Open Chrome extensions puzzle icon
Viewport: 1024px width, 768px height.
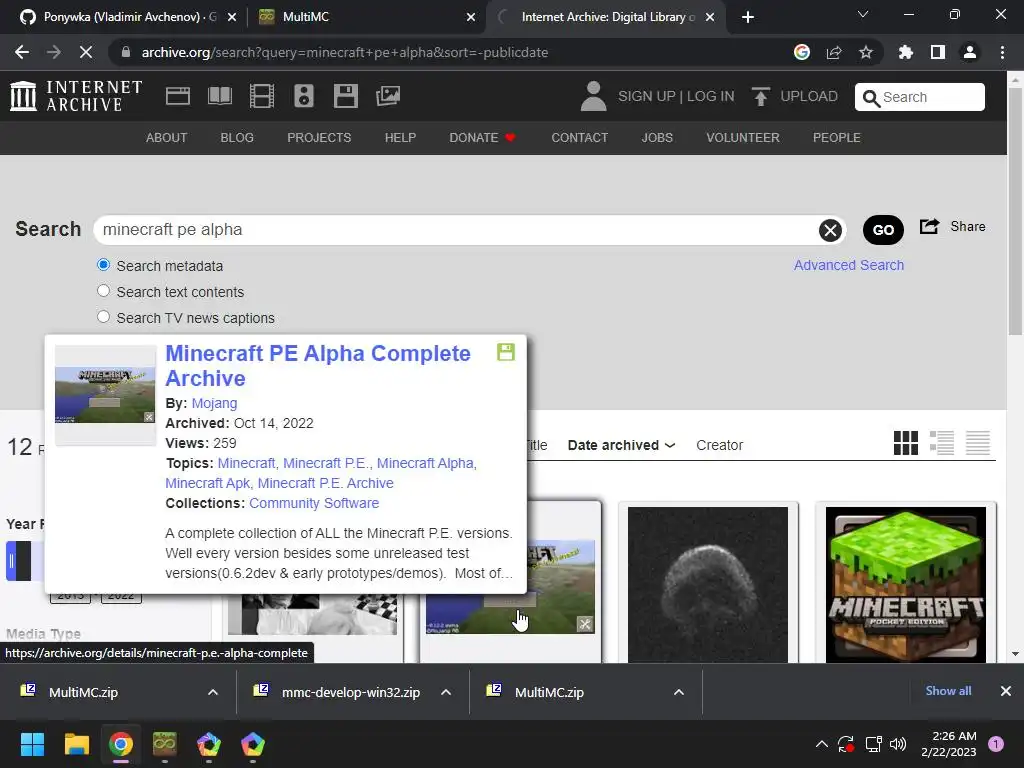906,52
